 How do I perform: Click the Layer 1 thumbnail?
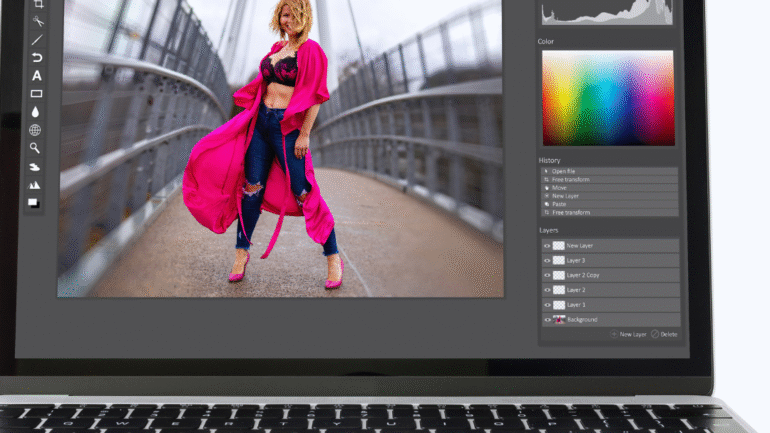tap(559, 305)
